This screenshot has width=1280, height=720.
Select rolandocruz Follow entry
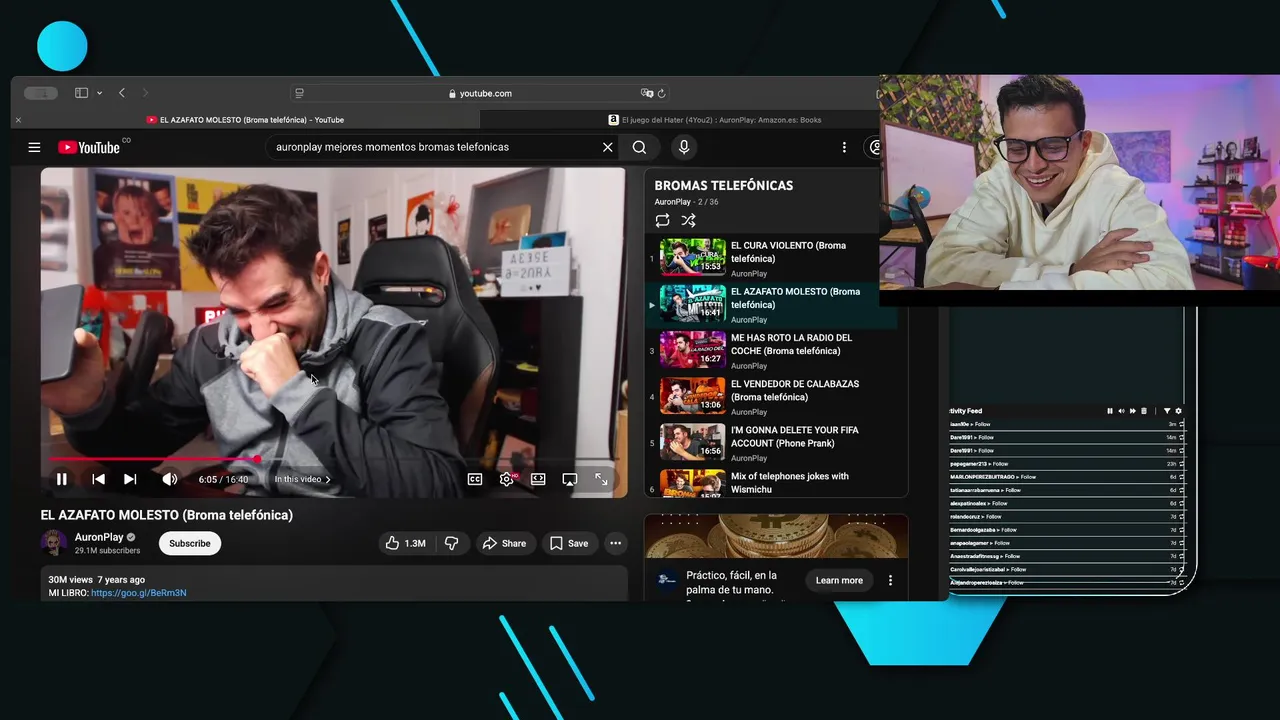tap(1066, 517)
